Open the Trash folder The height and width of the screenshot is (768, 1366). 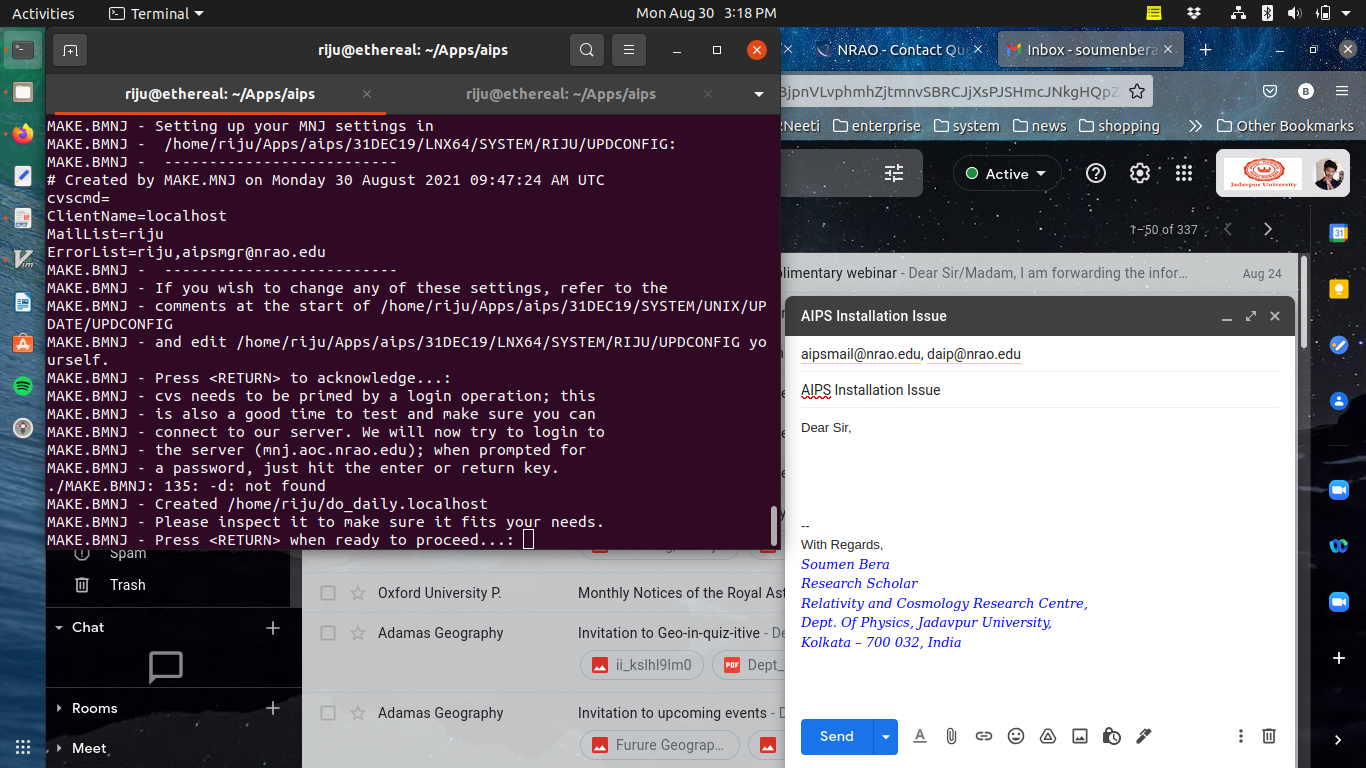(x=127, y=585)
